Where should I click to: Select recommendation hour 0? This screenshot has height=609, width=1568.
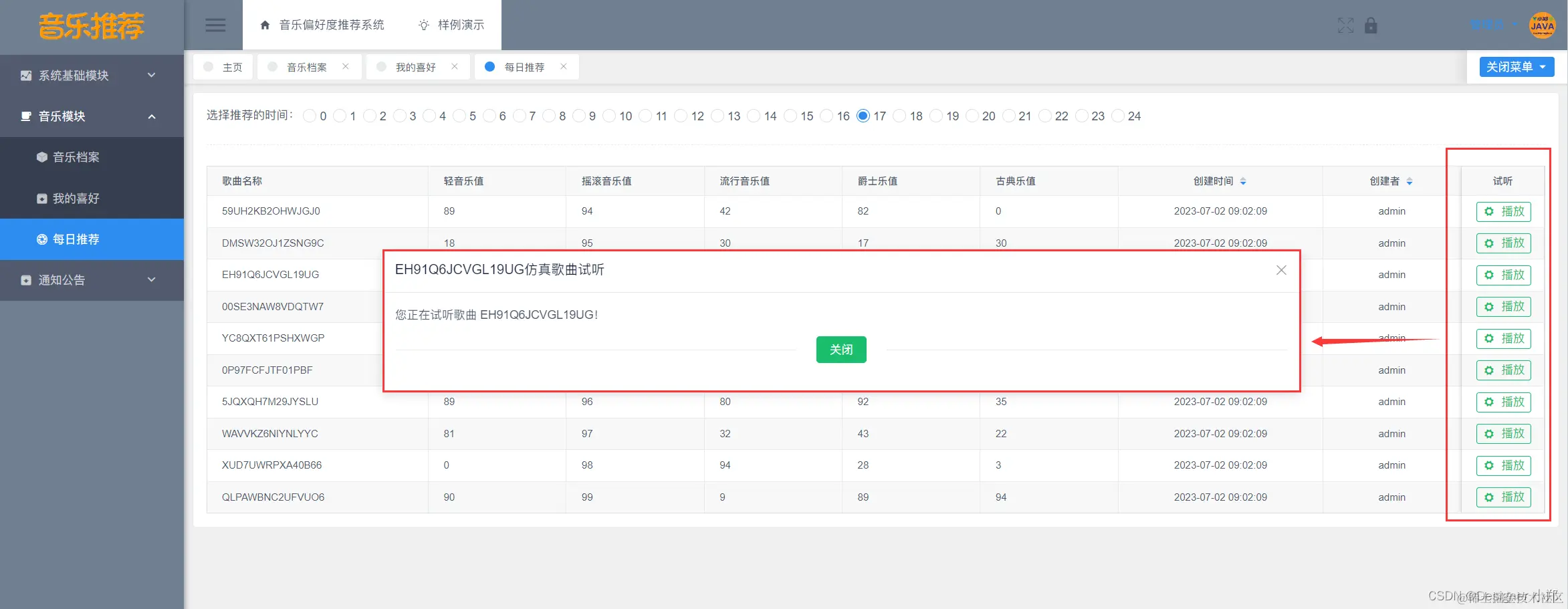tap(310, 116)
